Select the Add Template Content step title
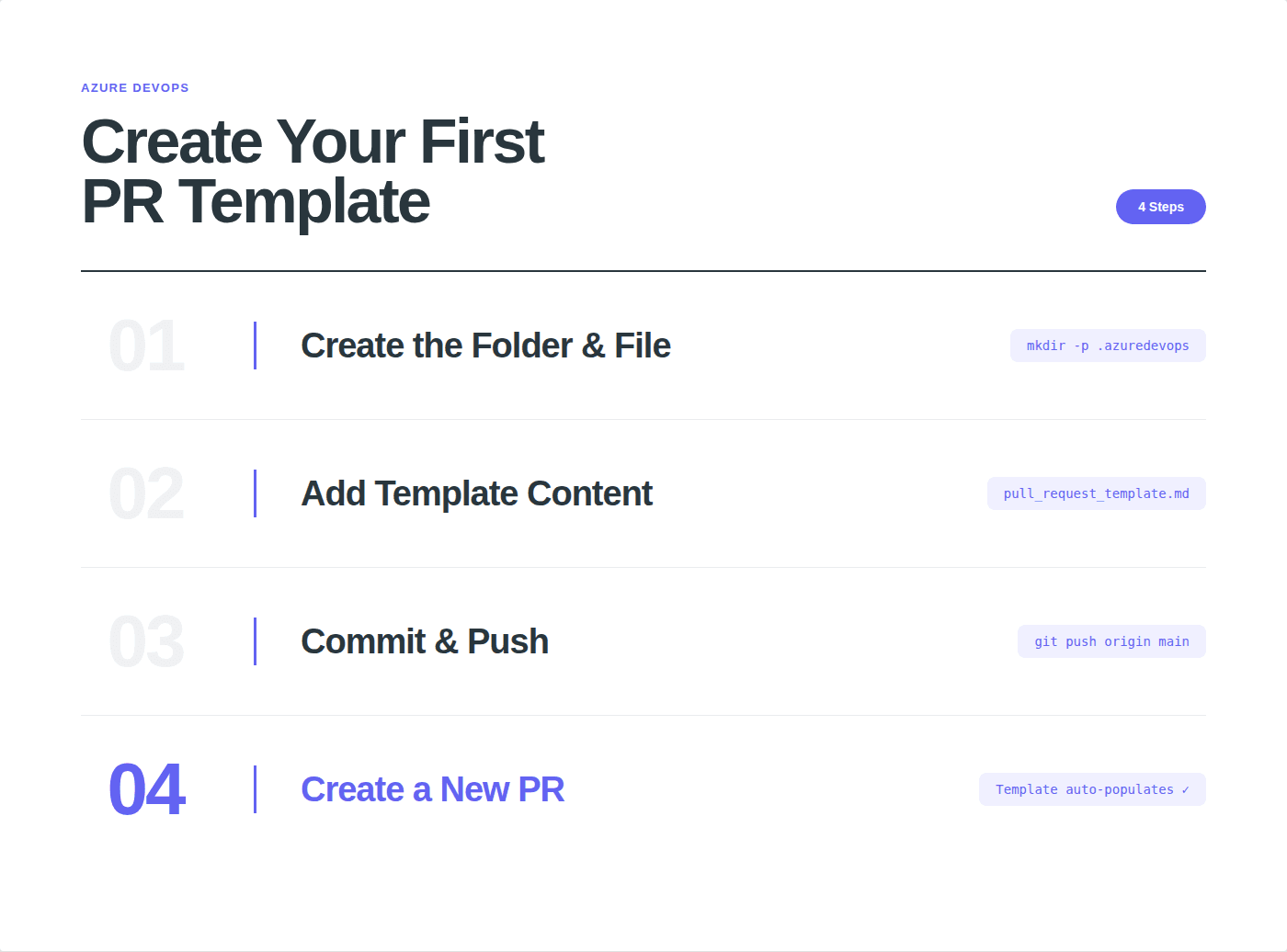The image size is (1287, 952). [476, 493]
